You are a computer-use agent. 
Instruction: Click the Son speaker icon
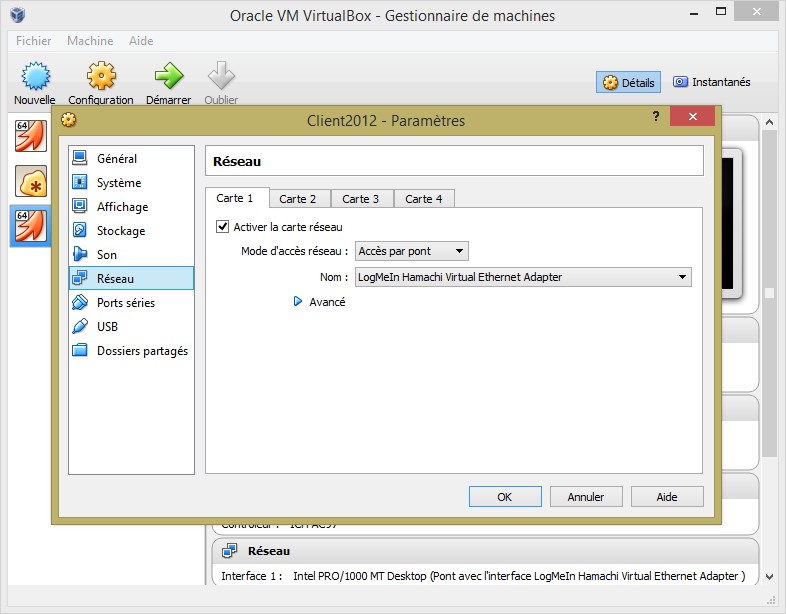coord(80,254)
